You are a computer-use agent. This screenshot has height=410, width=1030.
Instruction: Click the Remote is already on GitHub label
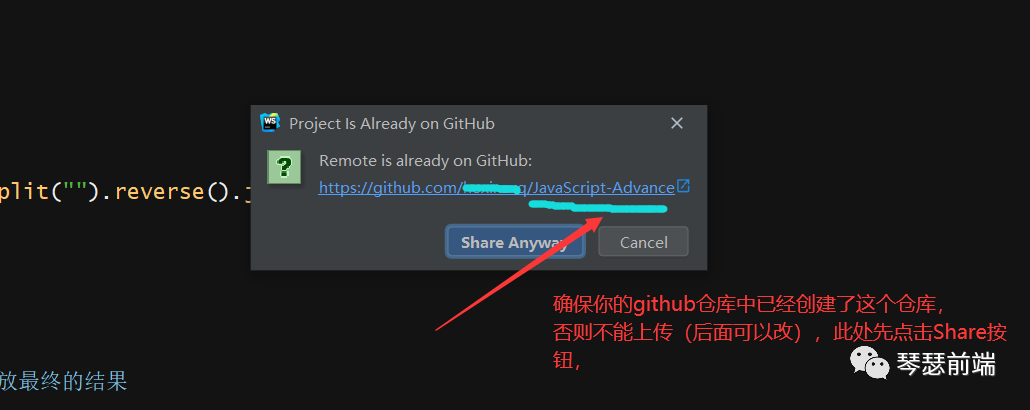pyautogui.click(x=426, y=161)
